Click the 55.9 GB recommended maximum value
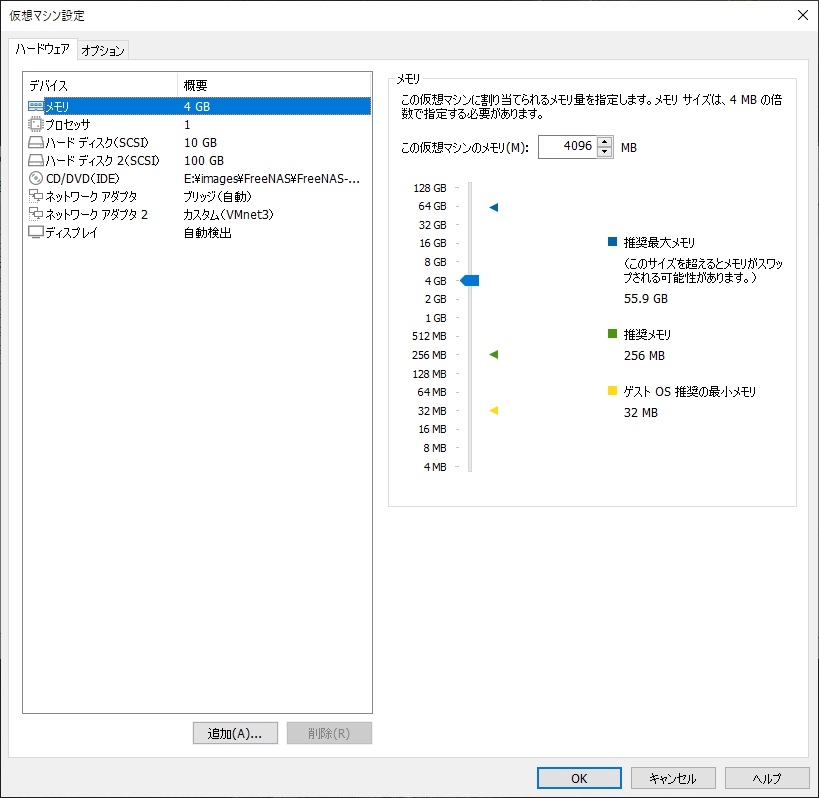819x798 pixels. (646, 299)
